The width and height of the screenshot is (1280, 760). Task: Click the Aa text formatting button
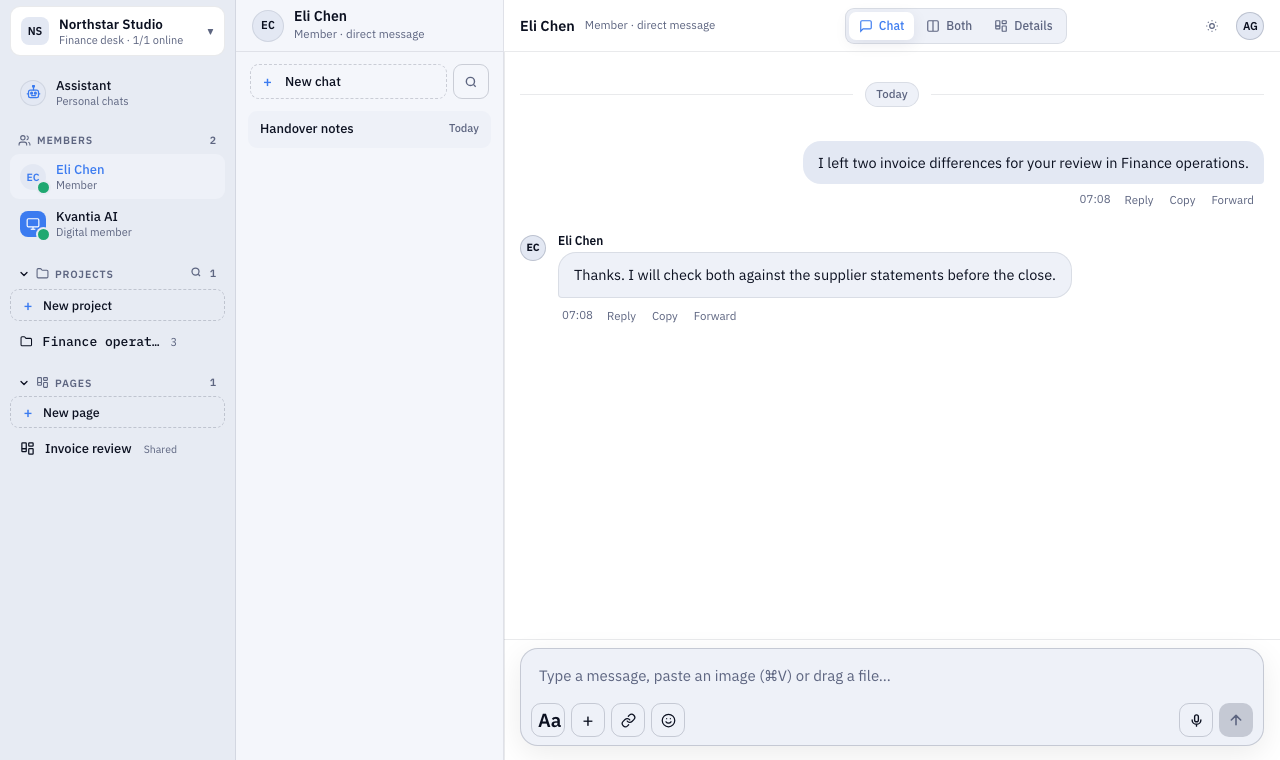pyautogui.click(x=548, y=720)
